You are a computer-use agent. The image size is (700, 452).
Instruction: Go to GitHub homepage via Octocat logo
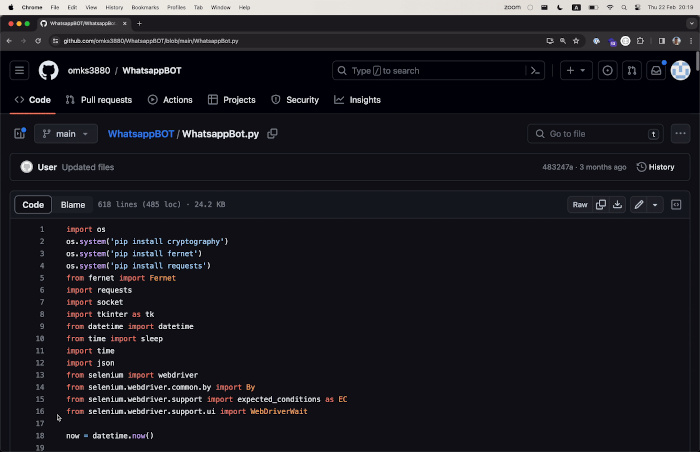48,71
